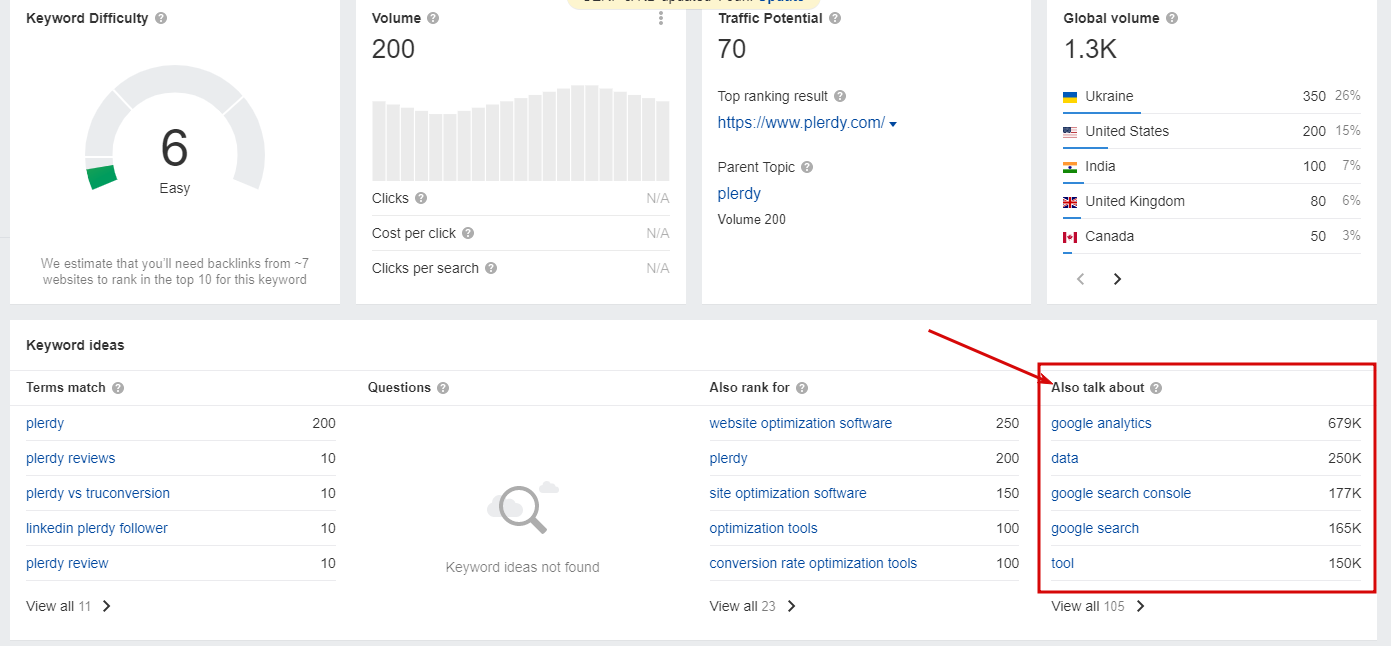Click the Keyword ideas not found message
The width and height of the screenshot is (1391, 646).
click(522, 567)
